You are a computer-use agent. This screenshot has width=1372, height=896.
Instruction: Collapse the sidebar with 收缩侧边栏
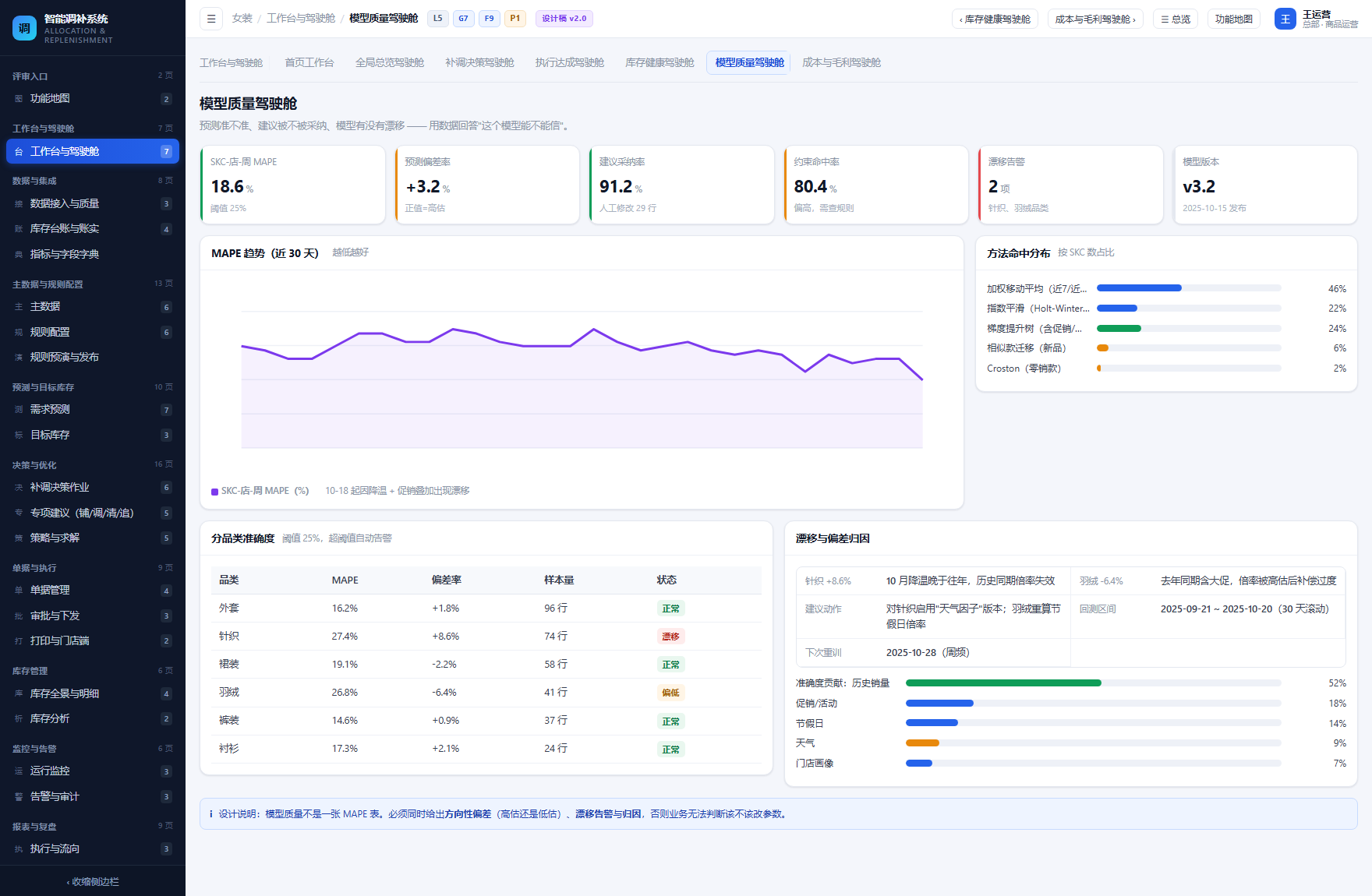93,882
